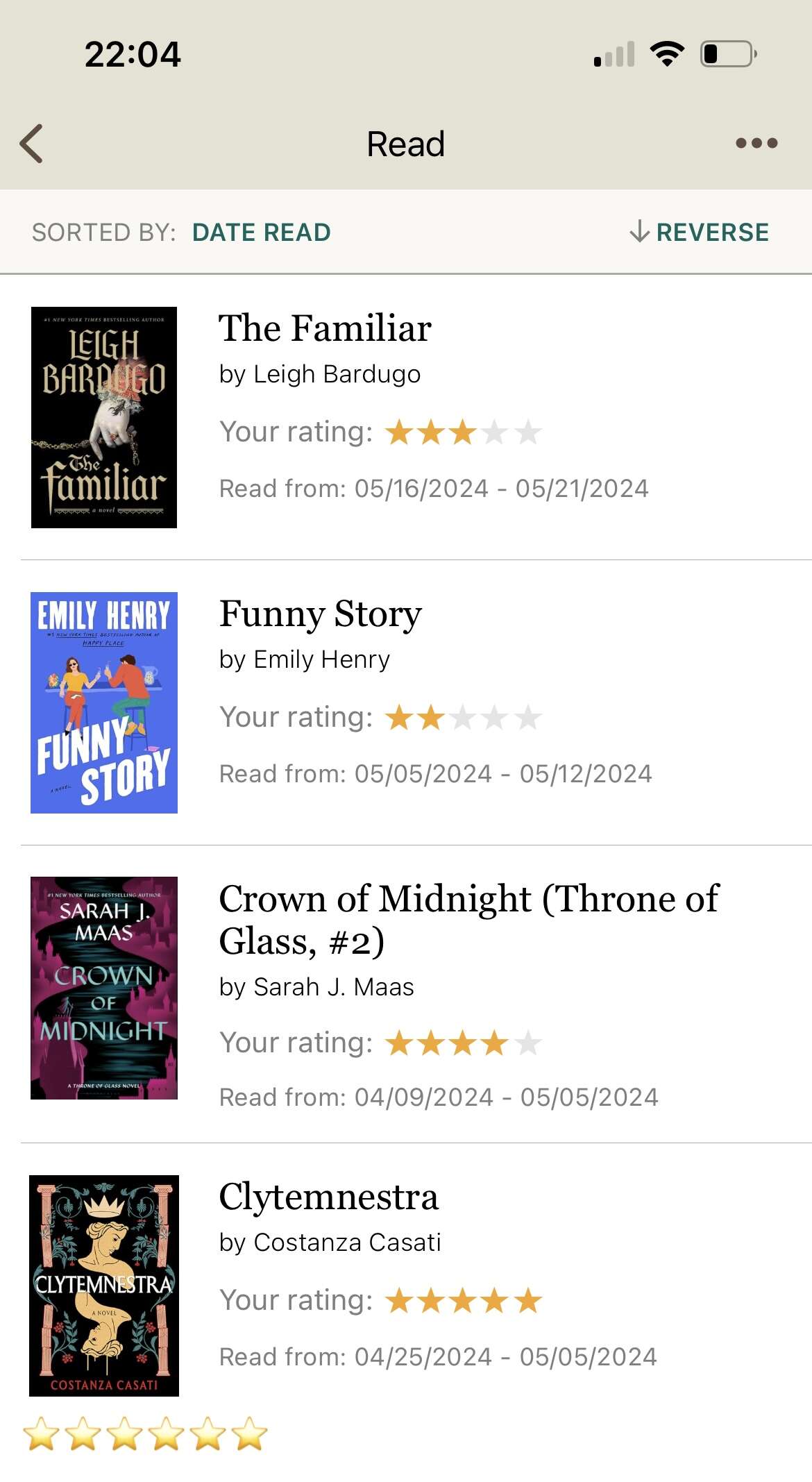Tap the Clytemnestra book cover
Viewport: 812px width, 1482px height.
104,1286
